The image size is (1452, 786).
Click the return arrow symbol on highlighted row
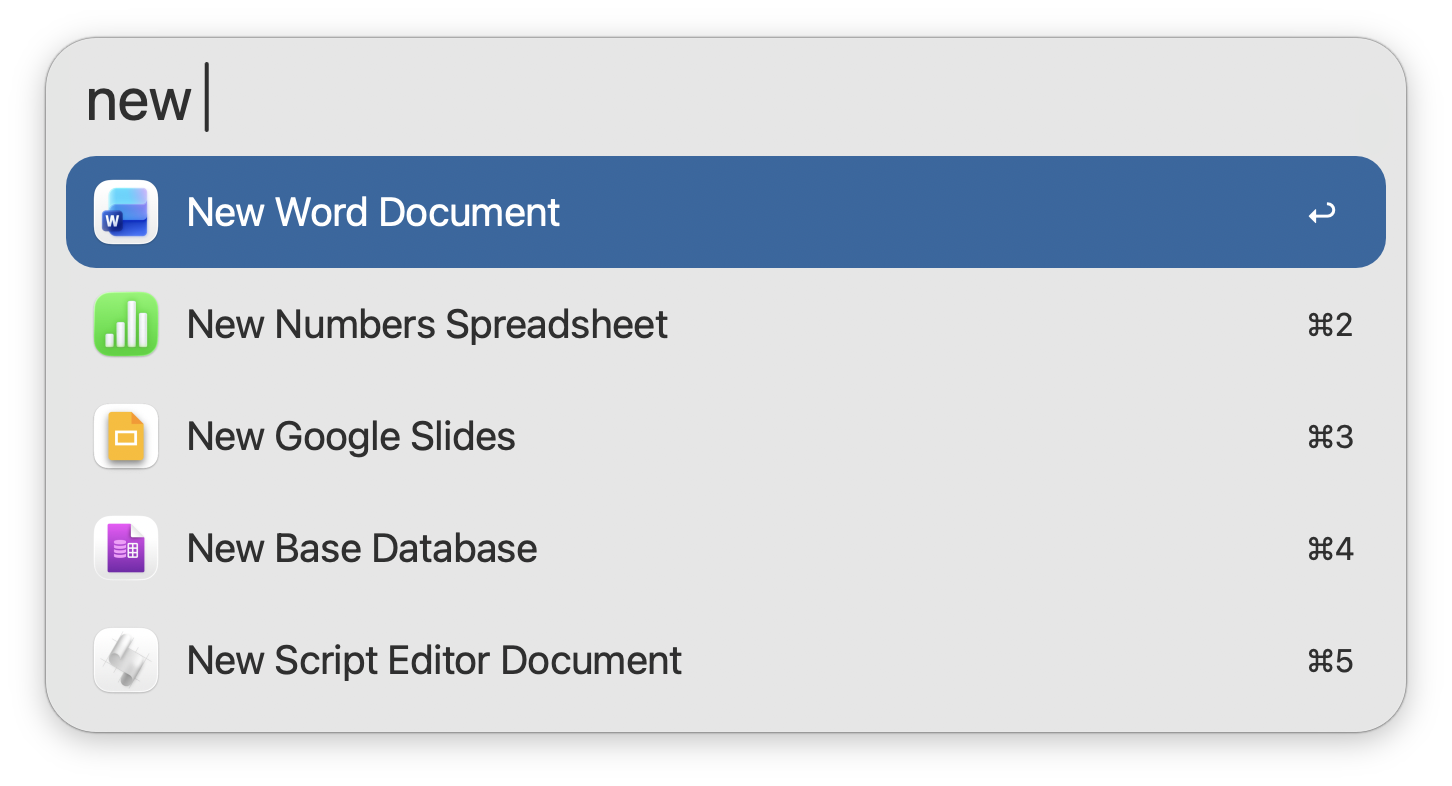point(1321,213)
